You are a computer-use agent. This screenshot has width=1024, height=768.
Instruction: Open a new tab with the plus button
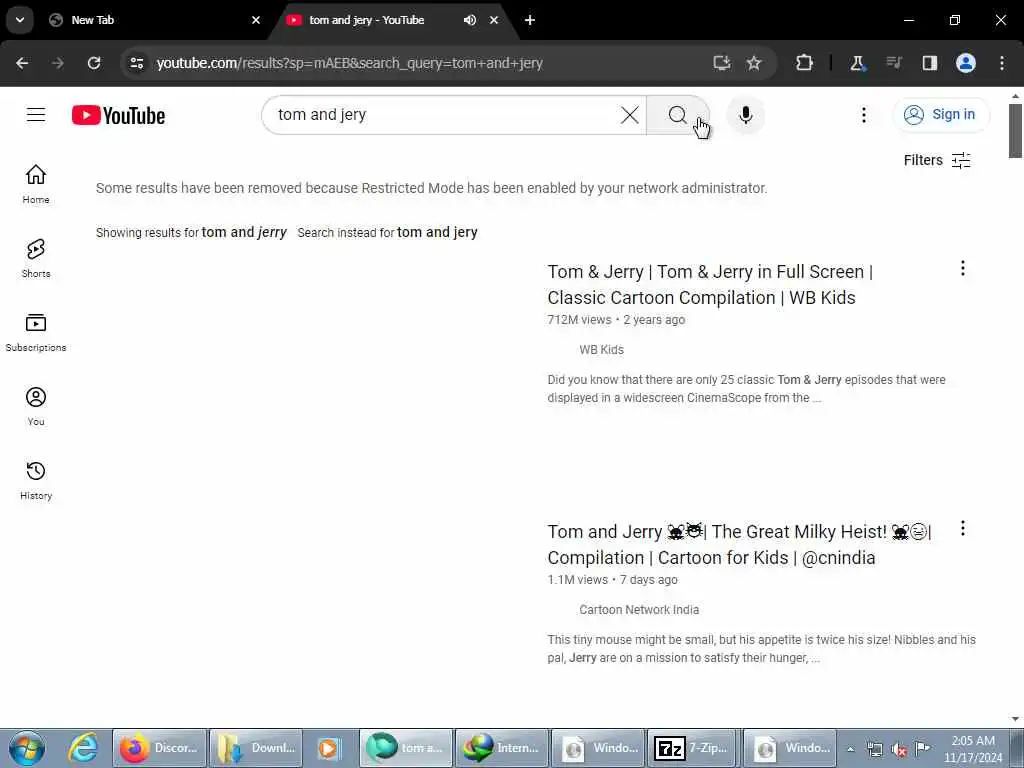(x=530, y=20)
